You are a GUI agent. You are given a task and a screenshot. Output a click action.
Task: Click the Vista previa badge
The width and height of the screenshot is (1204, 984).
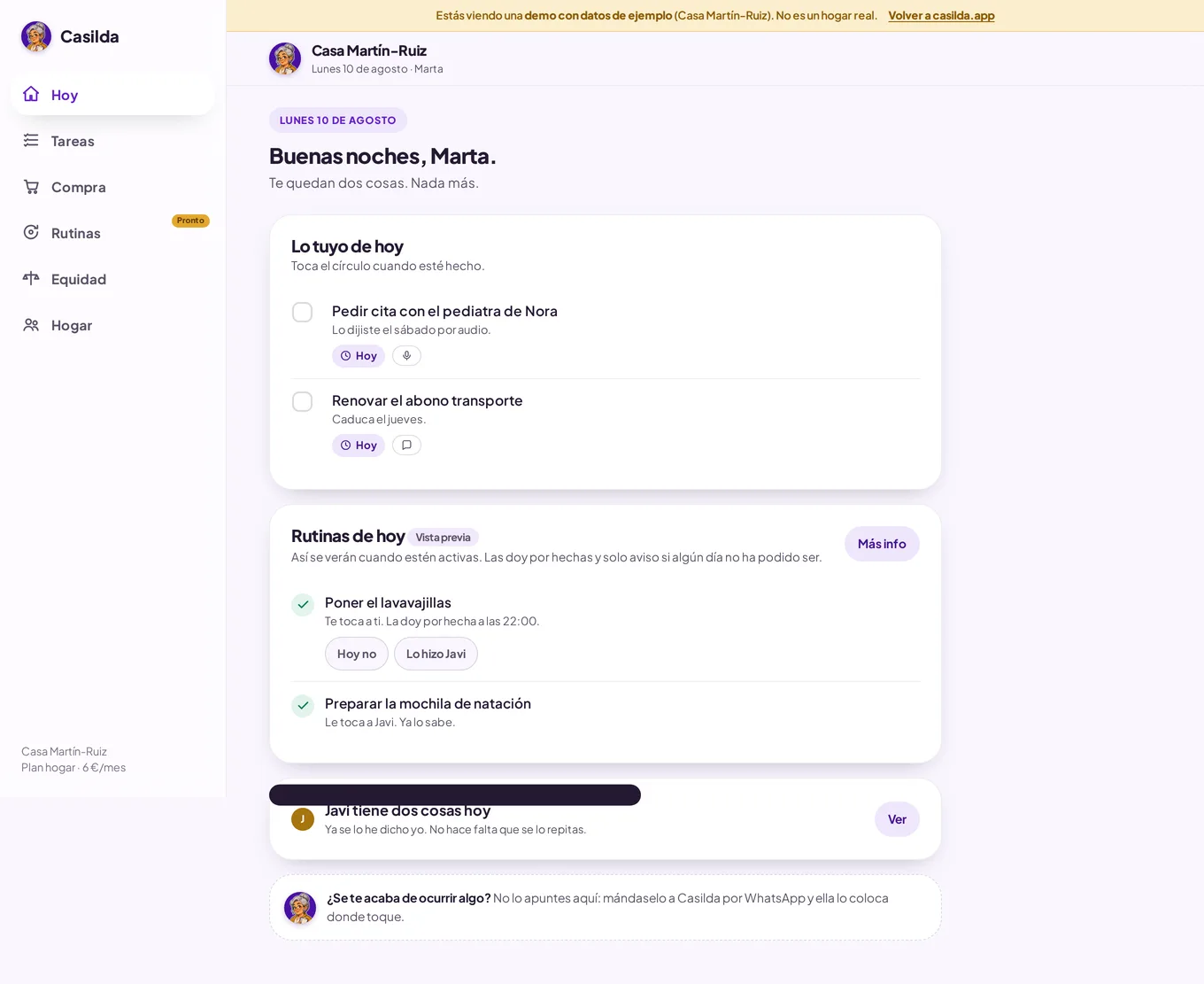[443, 538]
